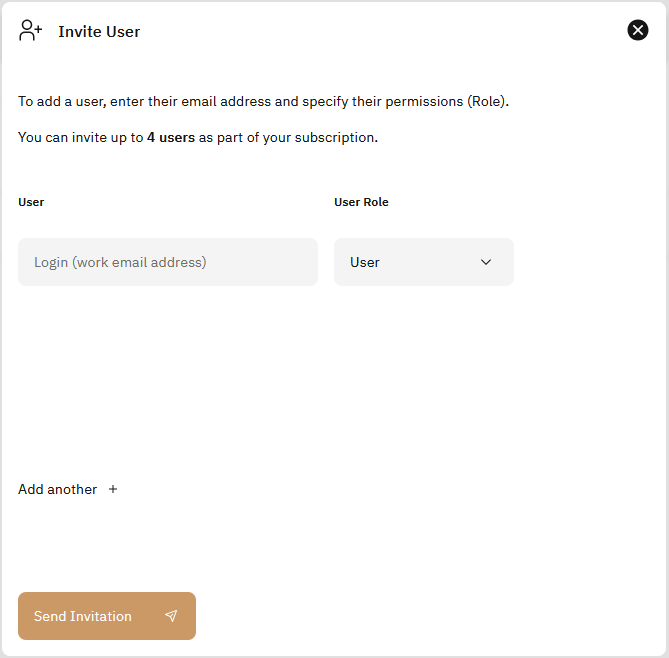The image size is (669, 658).
Task: Click the subscription invite limit sentence
Action: click(x=198, y=137)
